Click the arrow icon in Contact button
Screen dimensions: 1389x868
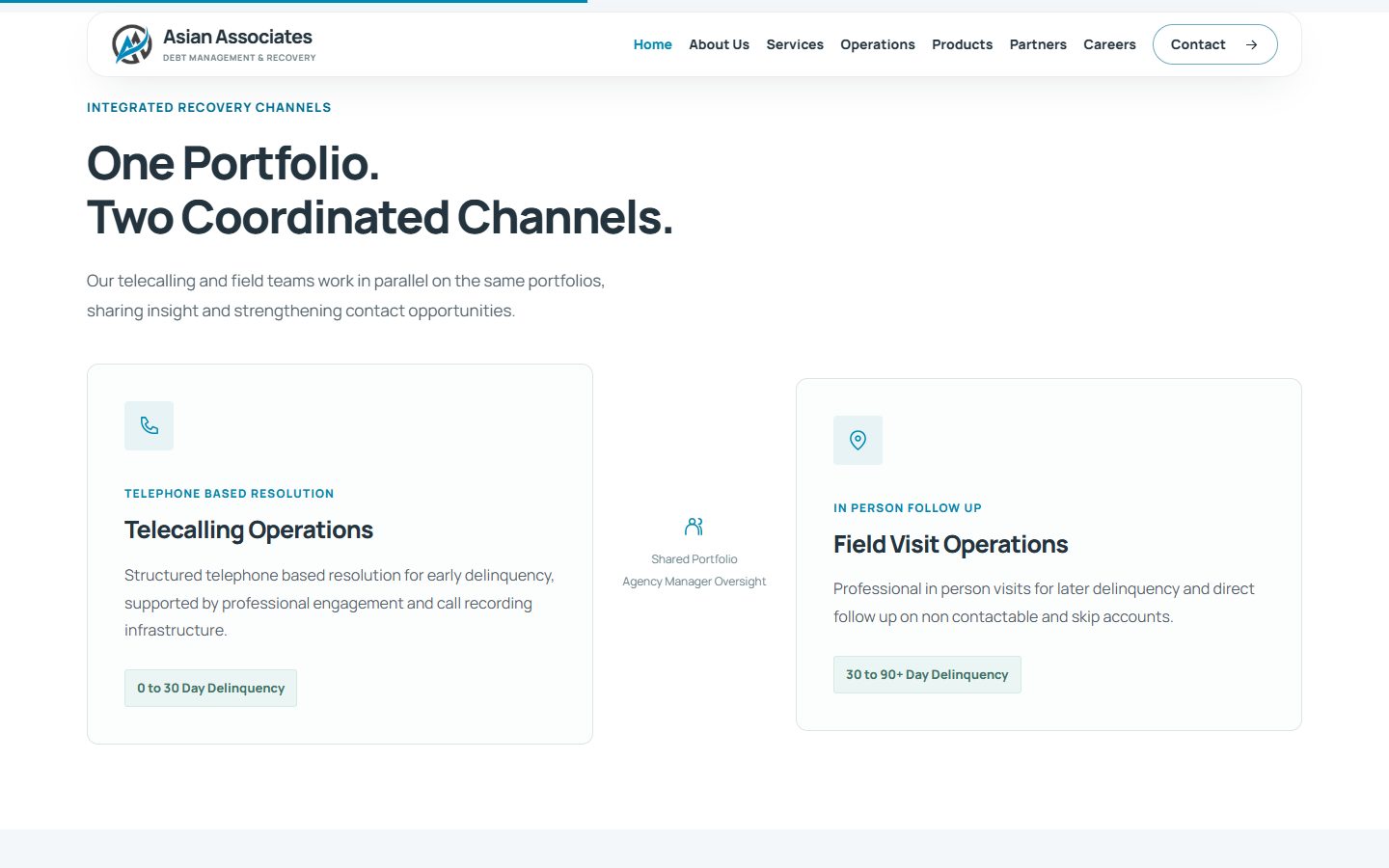1251,44
